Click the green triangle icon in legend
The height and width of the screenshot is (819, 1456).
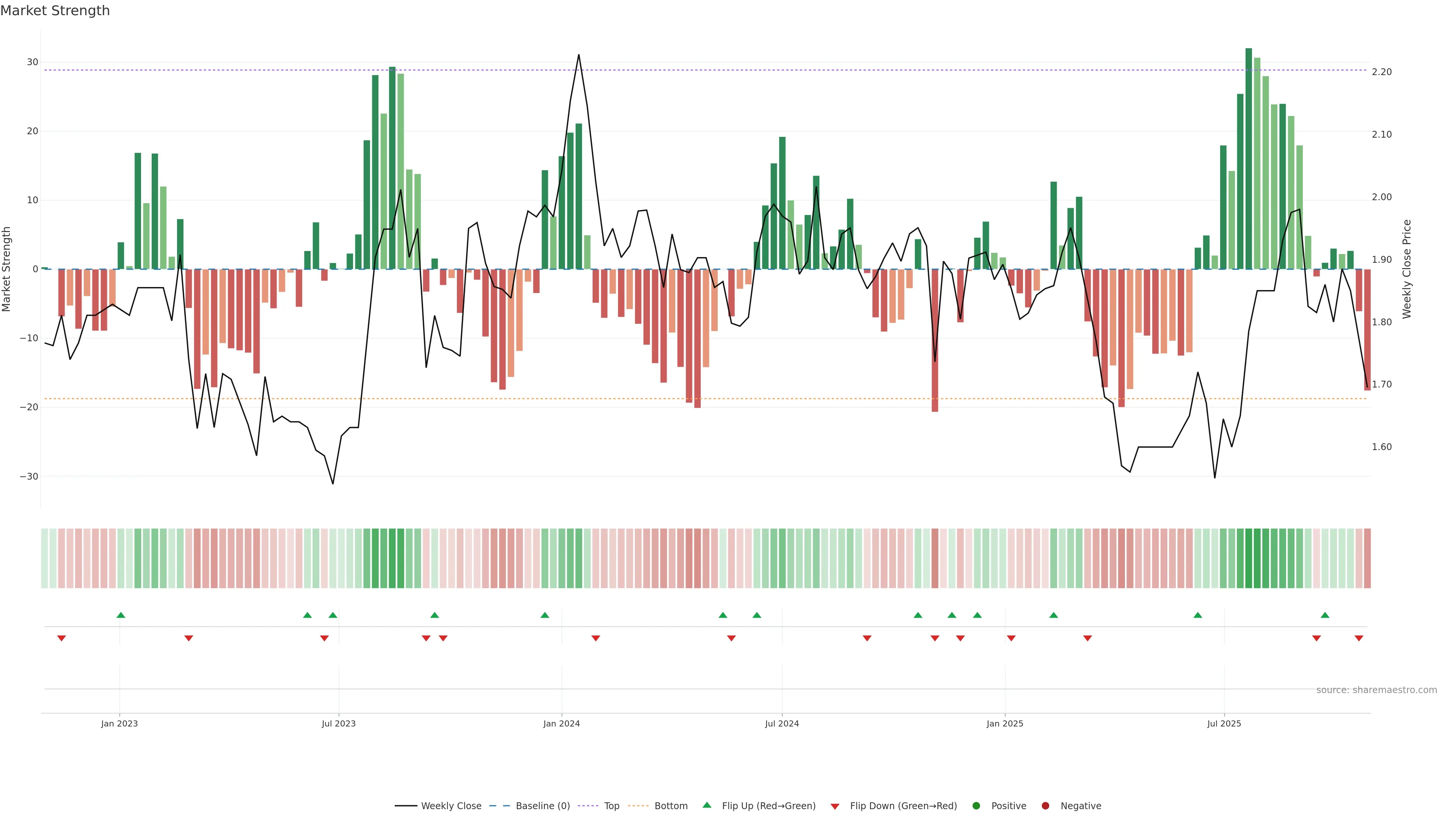706,805
